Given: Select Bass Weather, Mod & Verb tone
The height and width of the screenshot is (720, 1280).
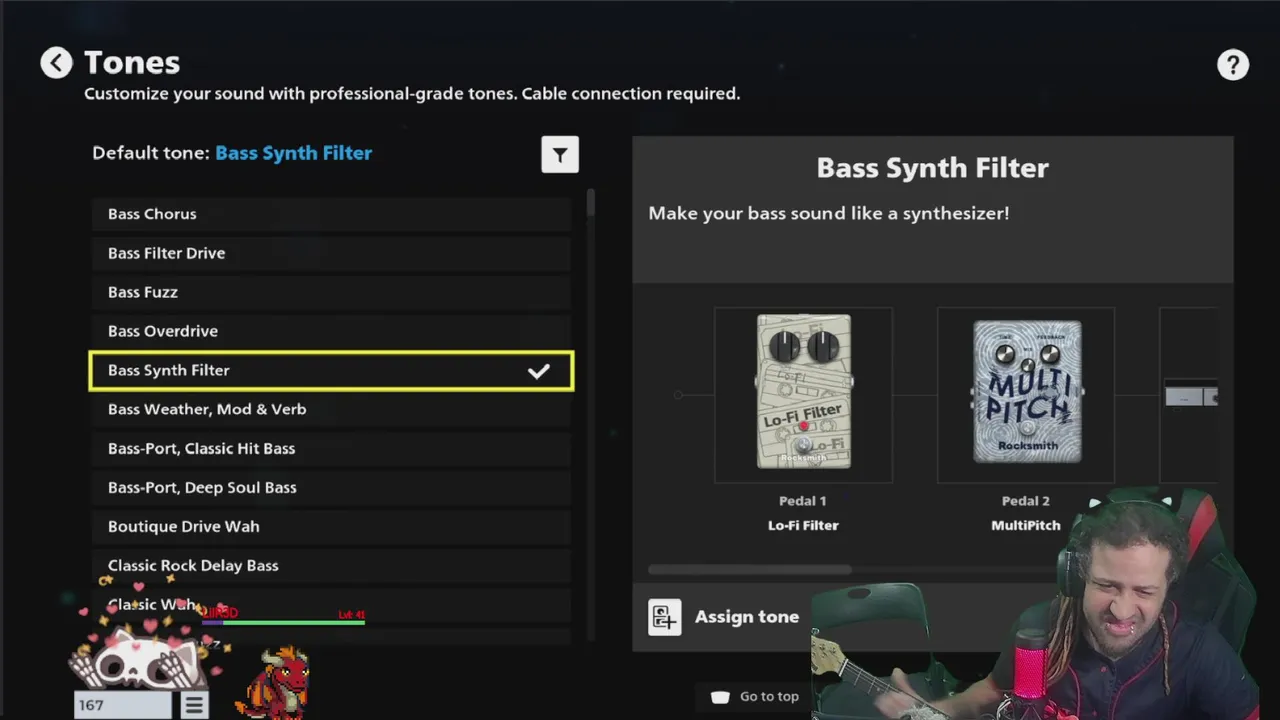Looking at the screenshot, I should click(x=331, y=409).
